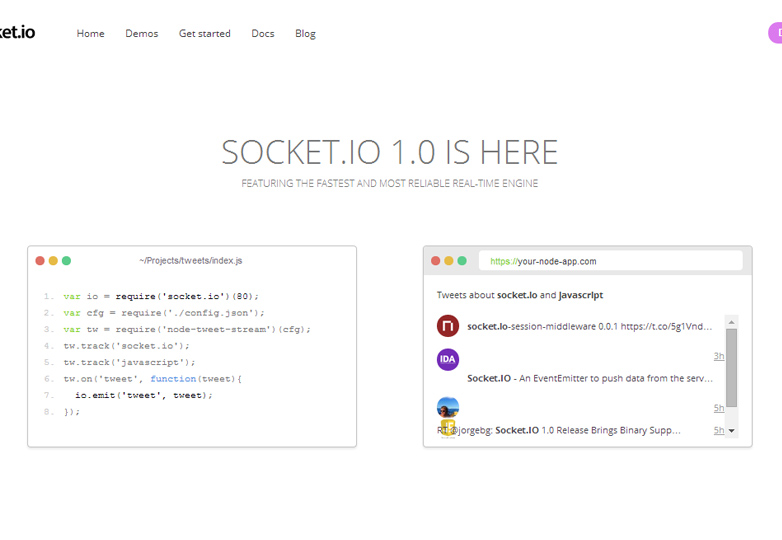Image resolution: width=782 pixels, height=540 pixels.
Task: Open the 3h timestamp link
Action: point(719,356)
